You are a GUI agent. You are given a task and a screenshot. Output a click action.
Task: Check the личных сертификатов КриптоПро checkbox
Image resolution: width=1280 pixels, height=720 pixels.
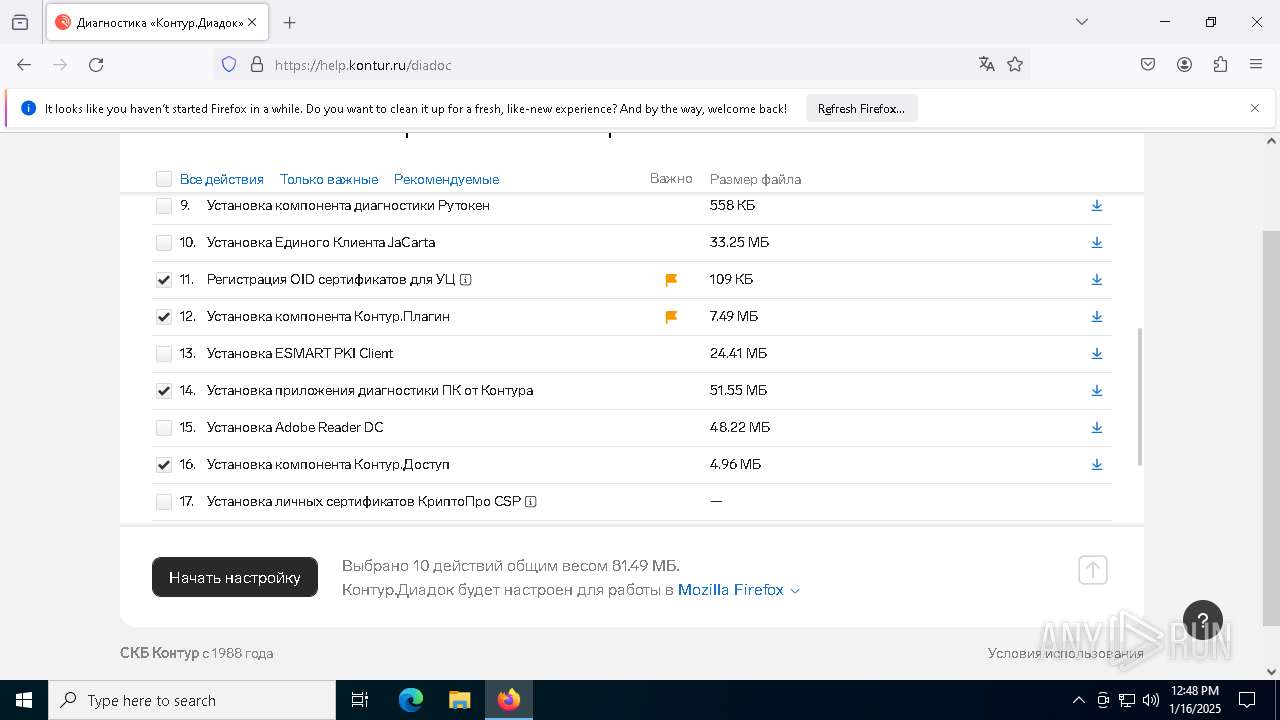(x=164, y=502)
